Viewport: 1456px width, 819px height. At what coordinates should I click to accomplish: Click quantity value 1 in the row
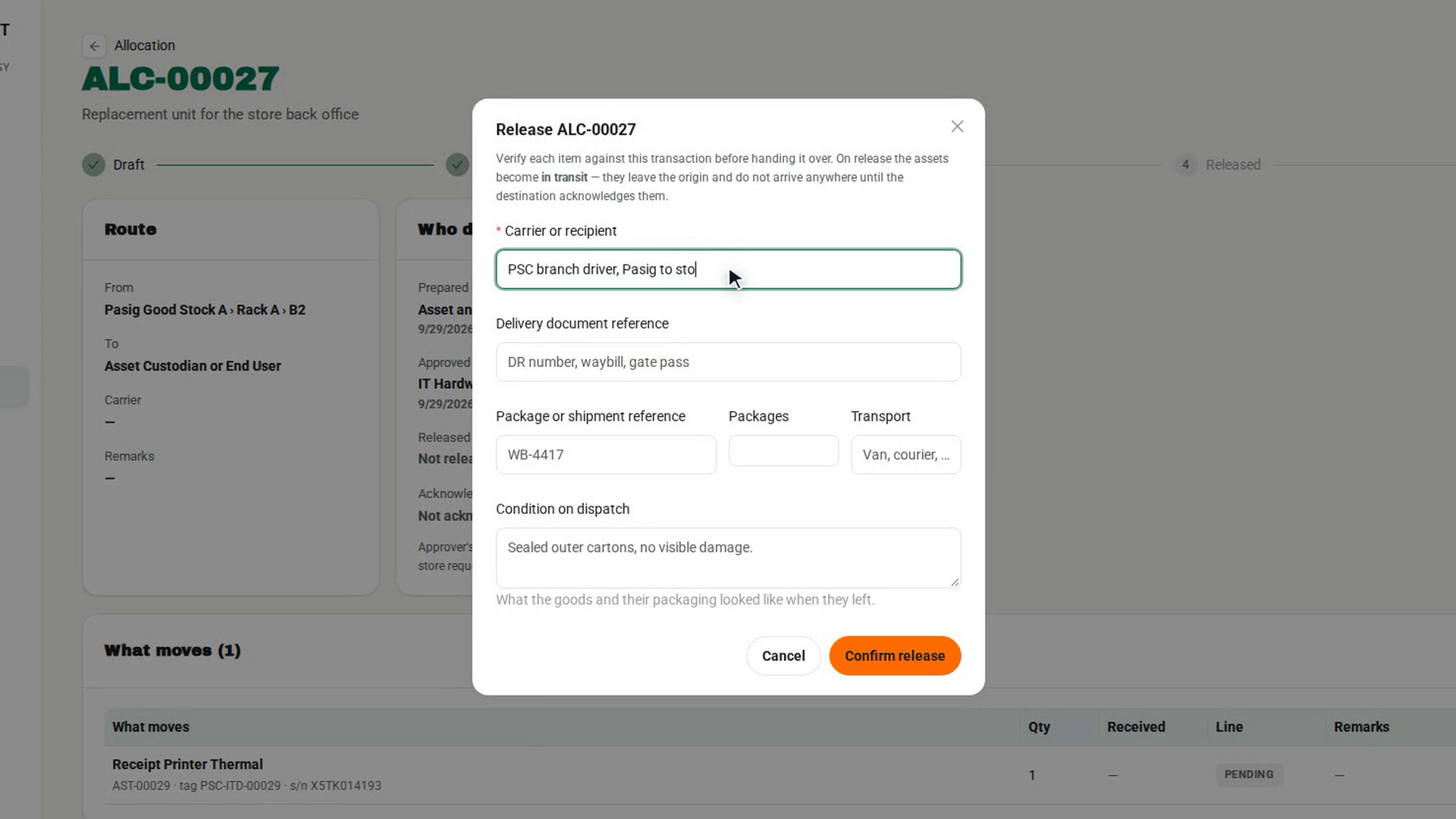coord(1032,775)
